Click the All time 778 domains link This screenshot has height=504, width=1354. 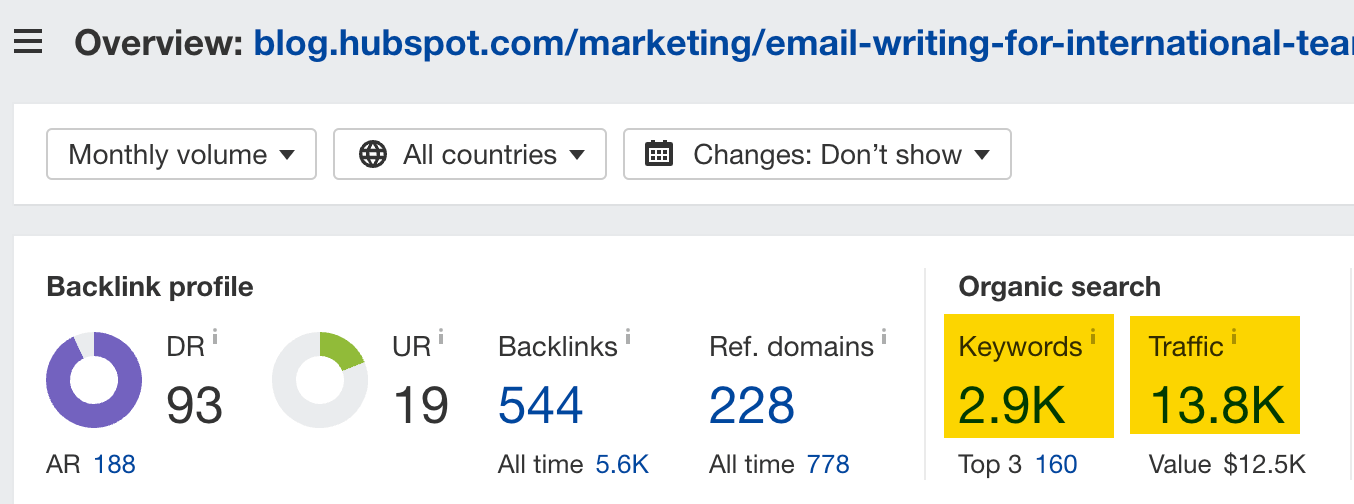point(828,464)
